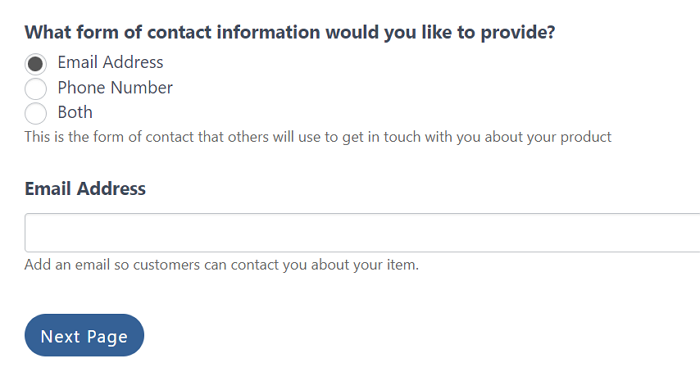
Task: Click the empty circle beside Both
Action: click(x=35, y=113)
